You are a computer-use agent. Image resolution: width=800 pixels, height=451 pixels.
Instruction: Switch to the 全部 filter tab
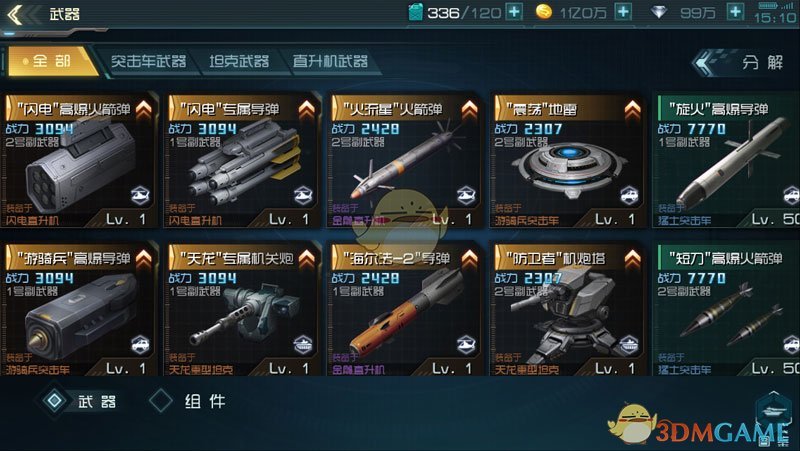tap(52, 61)
